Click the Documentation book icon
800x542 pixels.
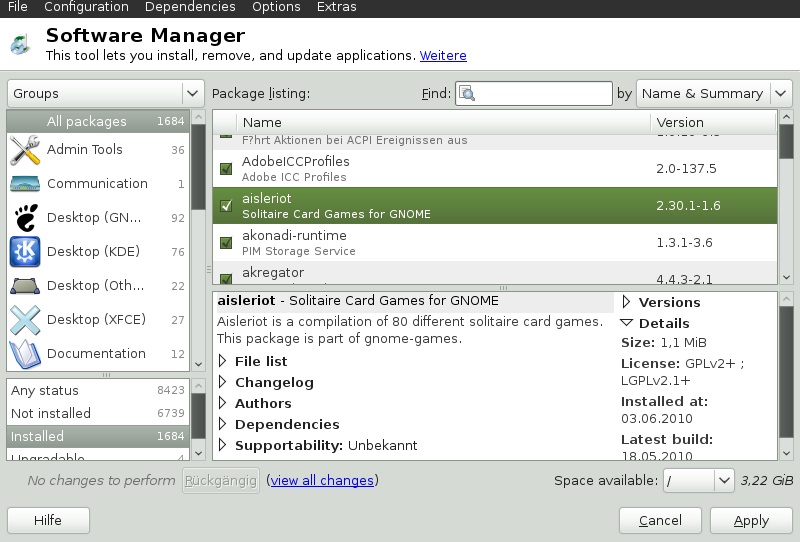(24, 354)
